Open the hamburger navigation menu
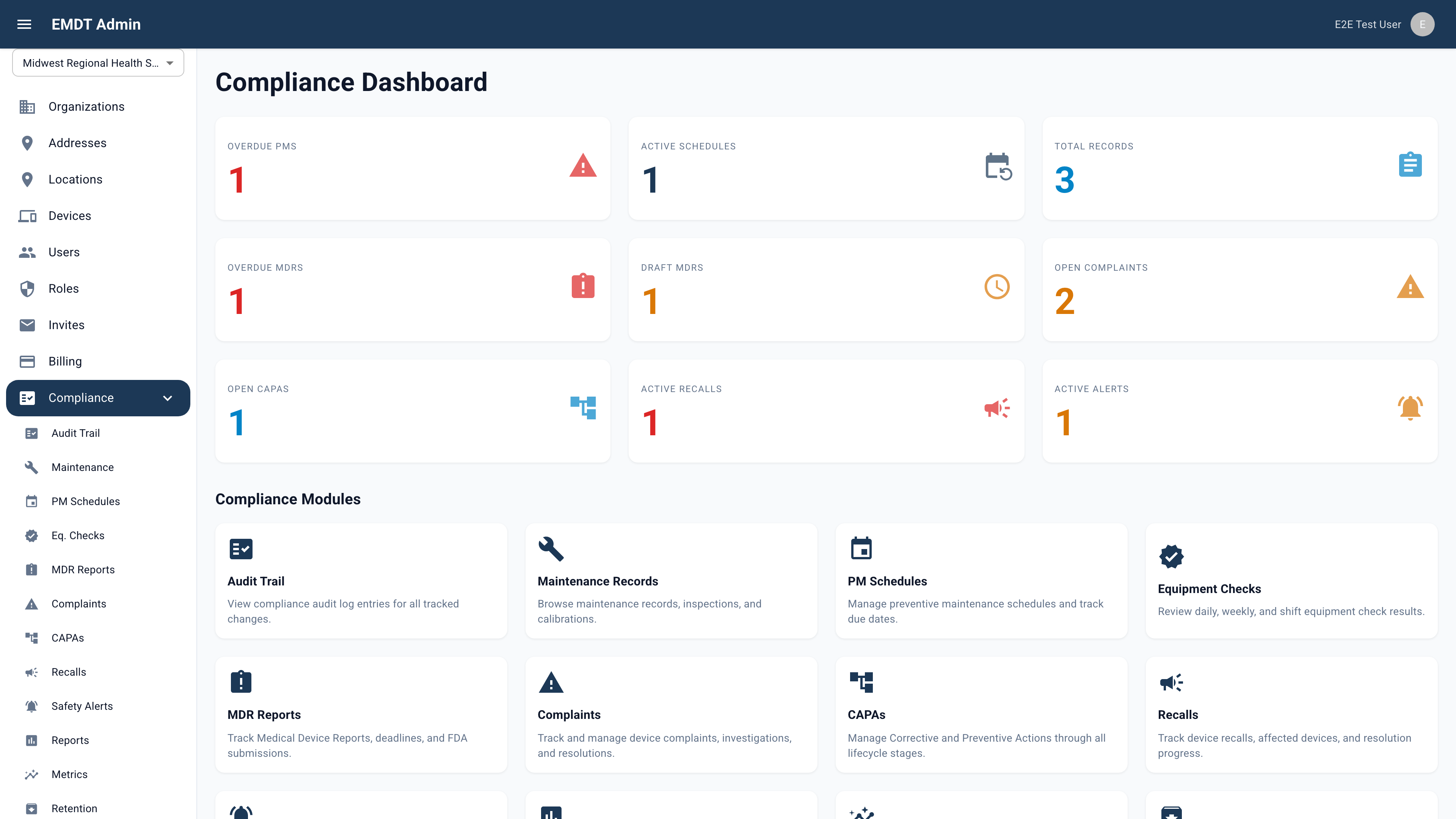The height and width of the screenshot is (819, 1456). point(24,24)
